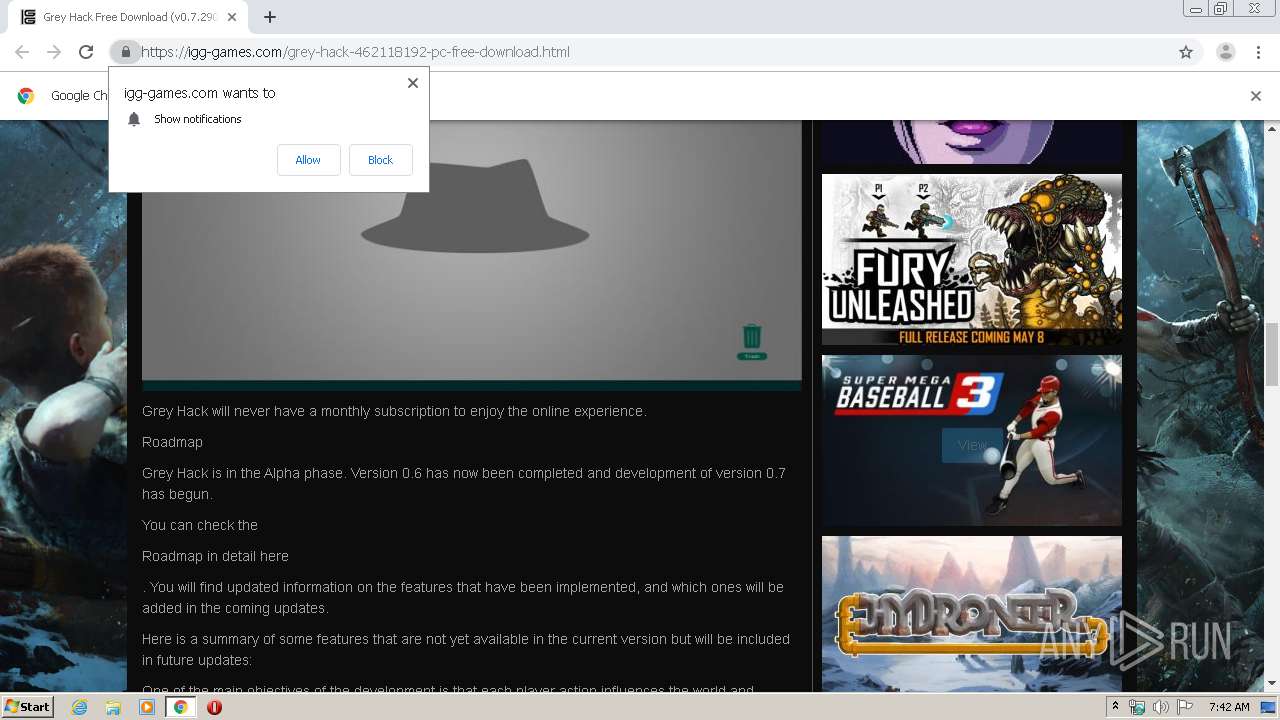Bookmark this page with the star icon
Image resolution: width=1280 pixels, height=720 pixels.
tap(1186, 52)
